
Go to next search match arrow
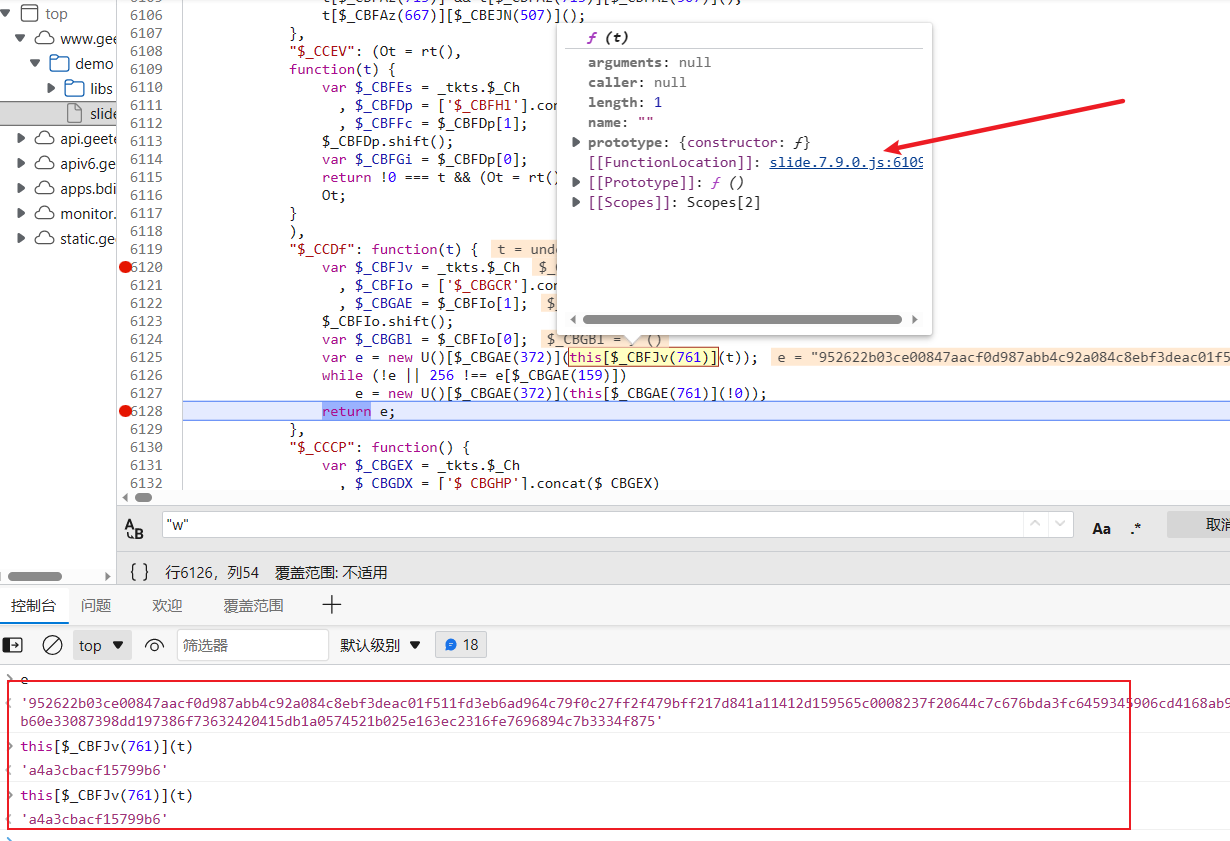click(x=1060, y=526)
